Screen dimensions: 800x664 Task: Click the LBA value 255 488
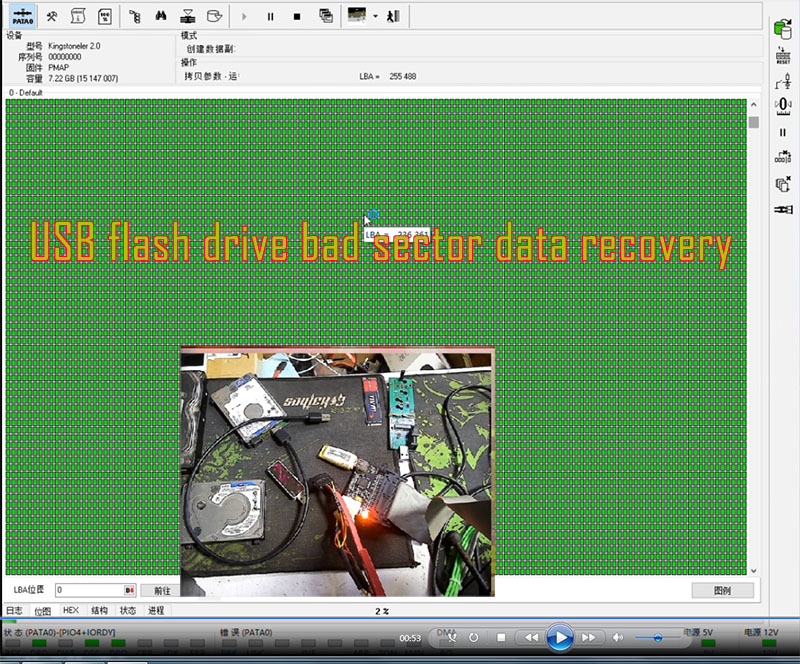tap(403, 76)
